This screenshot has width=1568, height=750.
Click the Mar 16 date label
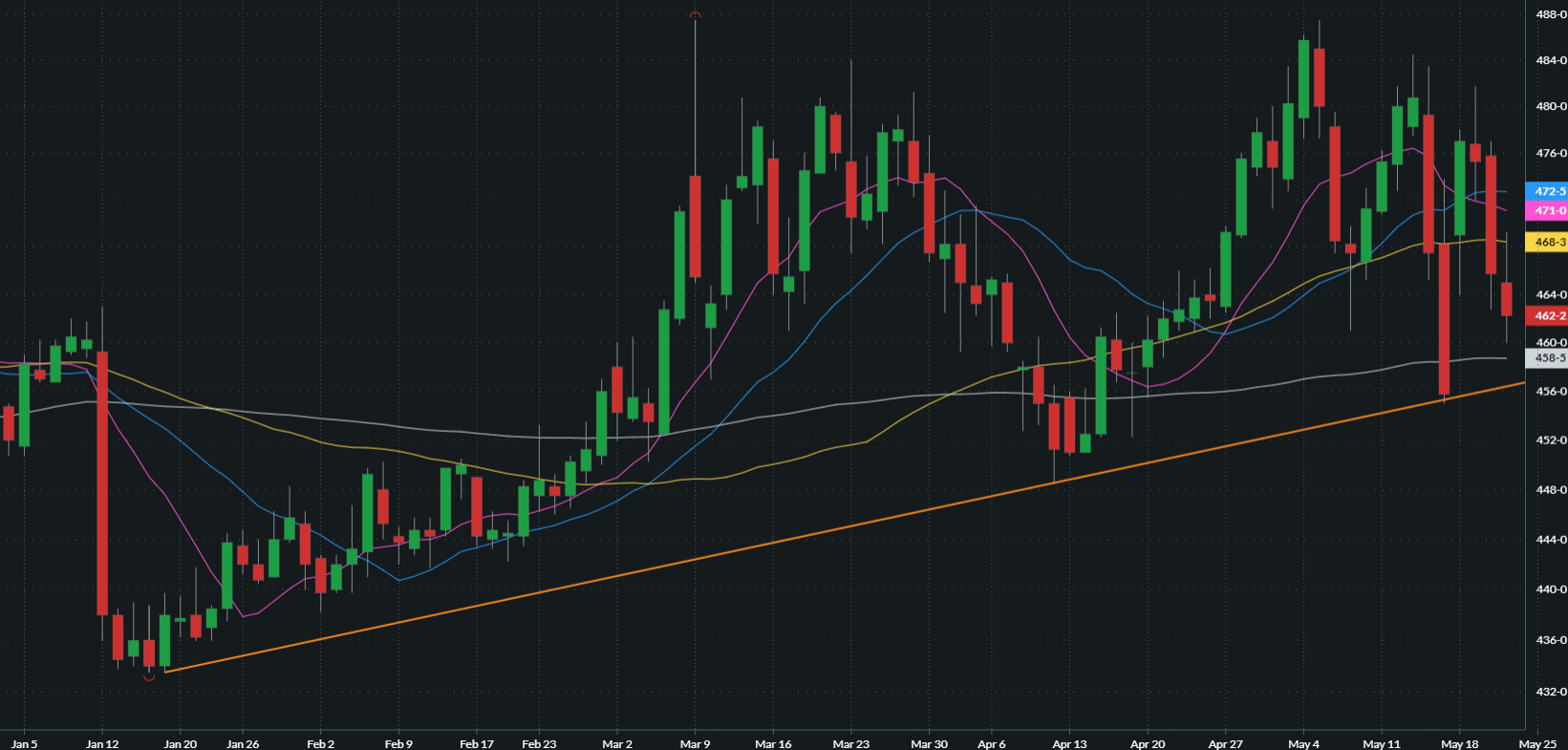click(773, 743)
